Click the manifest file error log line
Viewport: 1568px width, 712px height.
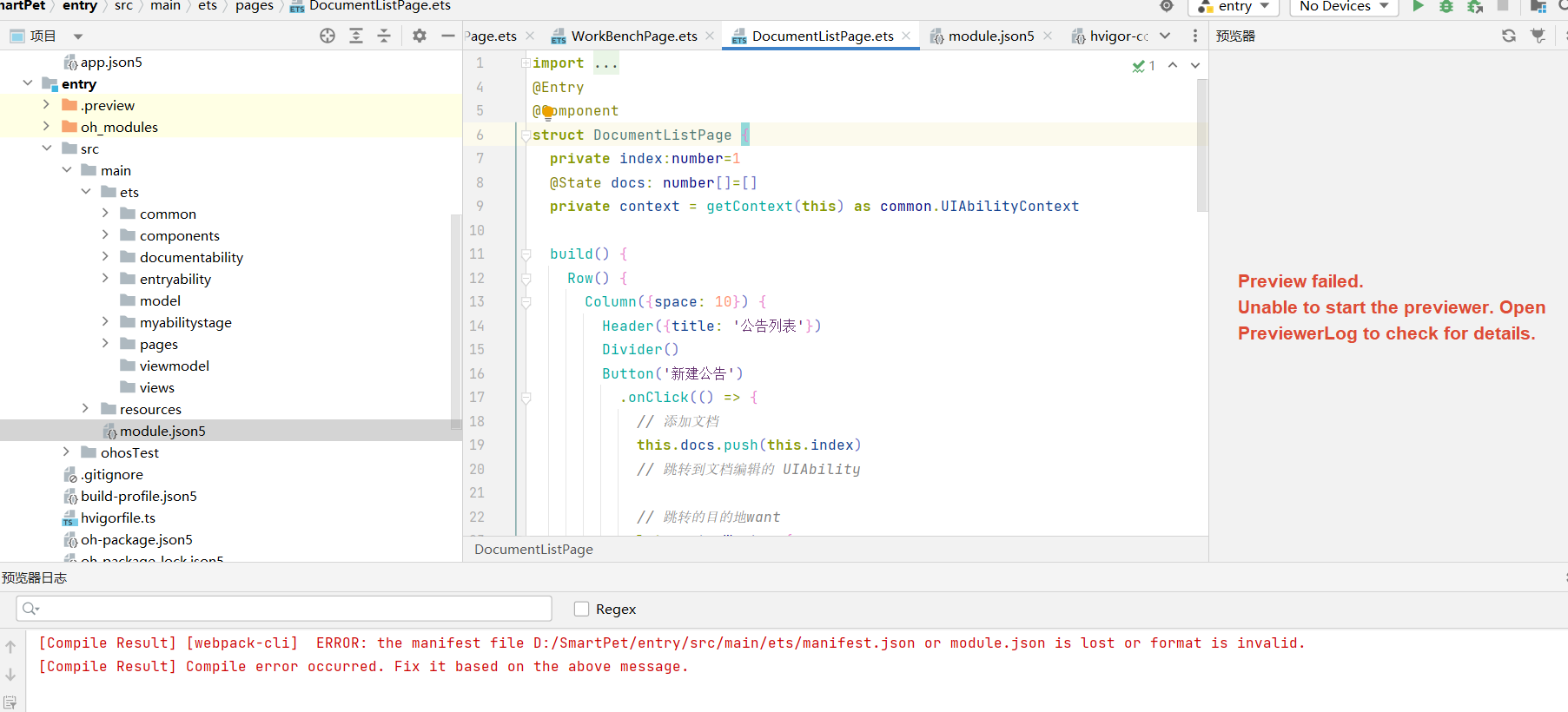672,643
